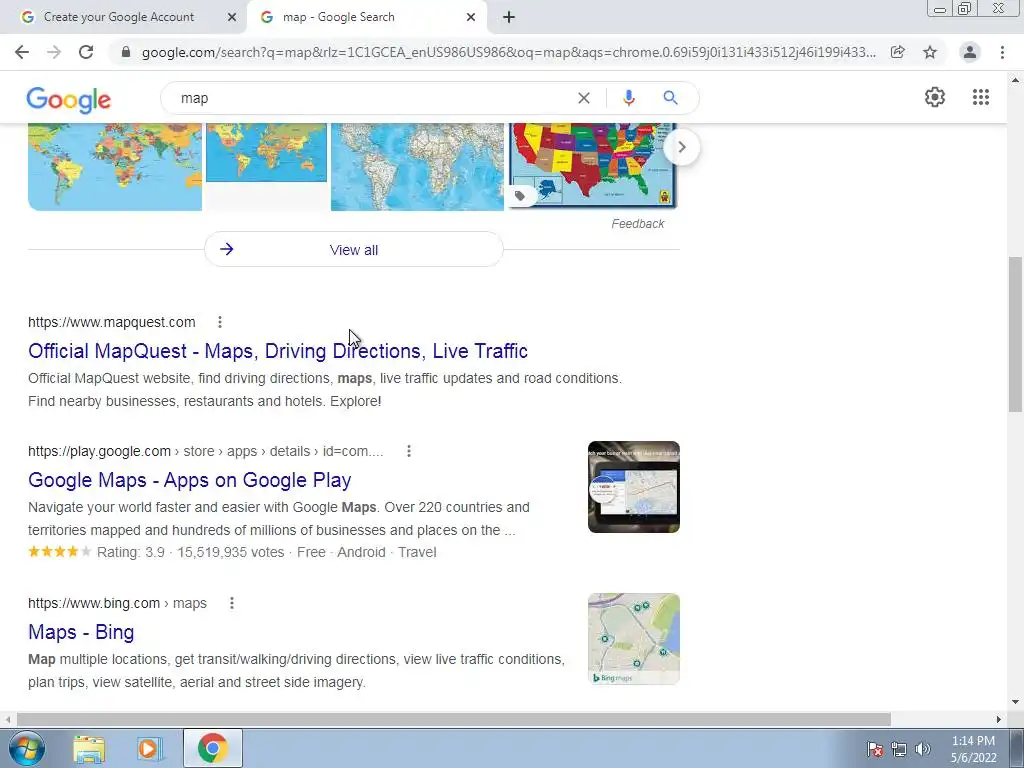Open File Explorer from the taskbar

[89, 749]
